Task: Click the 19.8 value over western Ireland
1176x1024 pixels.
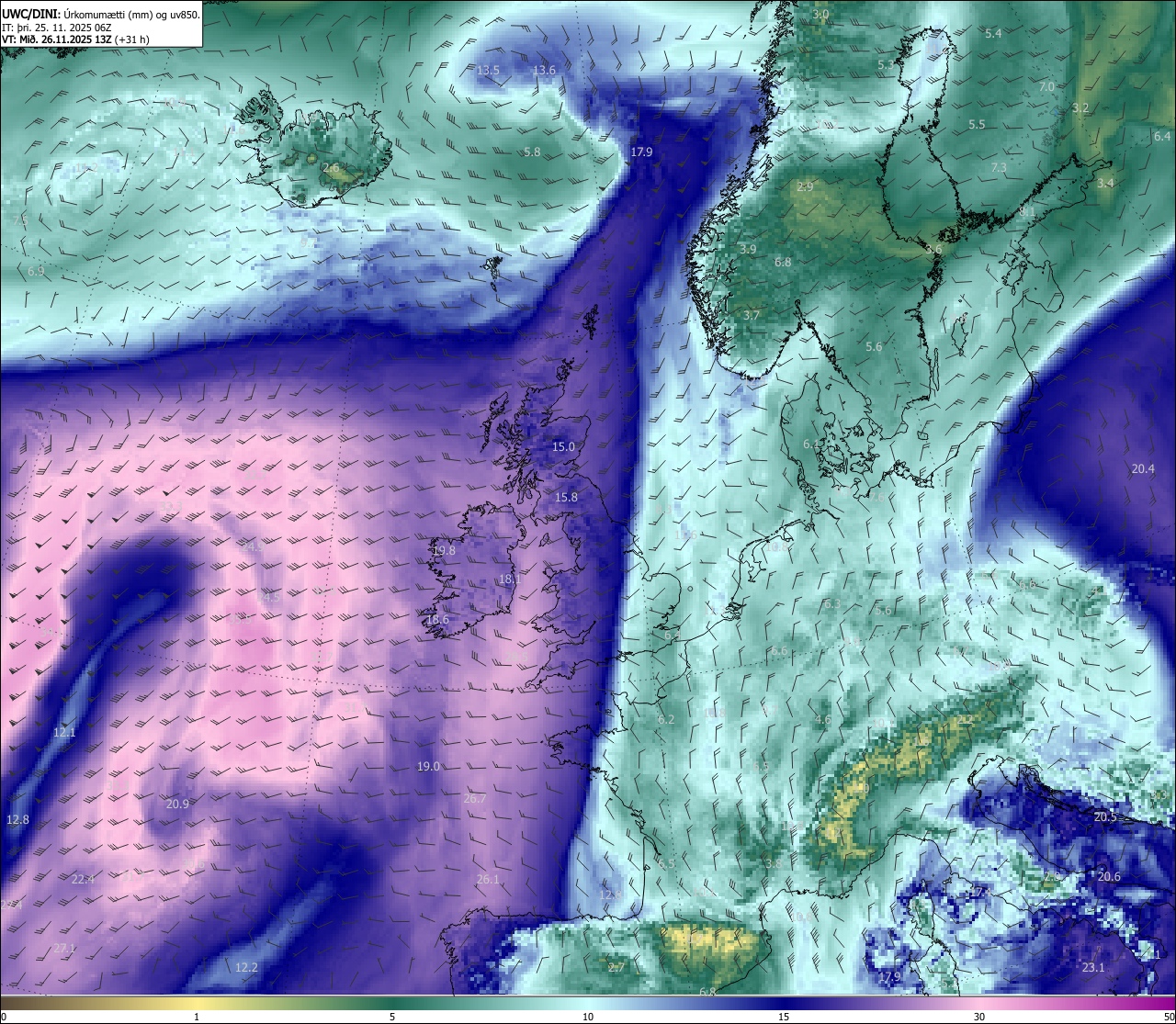Action: click(444, 550)
